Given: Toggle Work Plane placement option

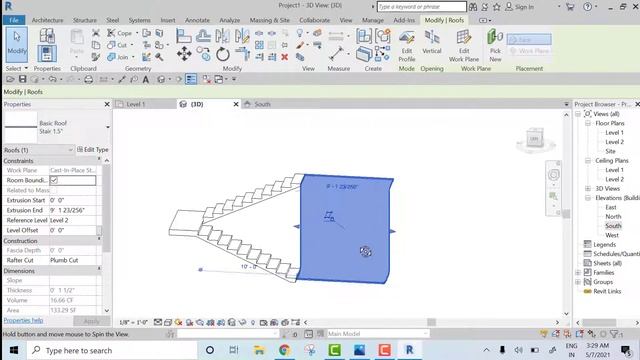Looking at the screenshot, I should pos(529,51).
